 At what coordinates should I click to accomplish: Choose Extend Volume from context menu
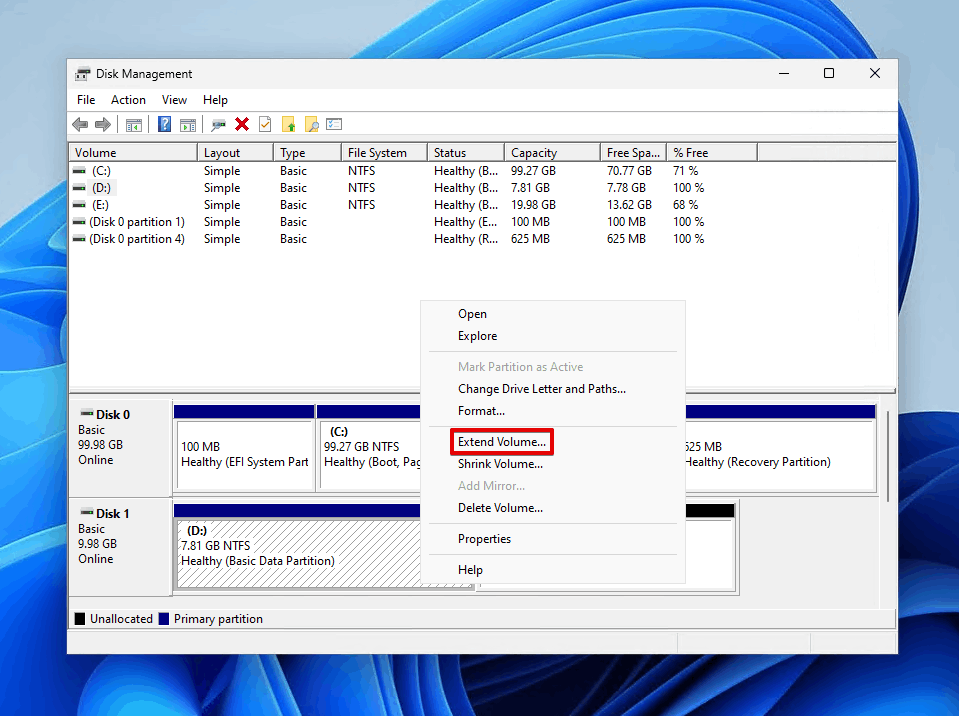click(502, 442)
